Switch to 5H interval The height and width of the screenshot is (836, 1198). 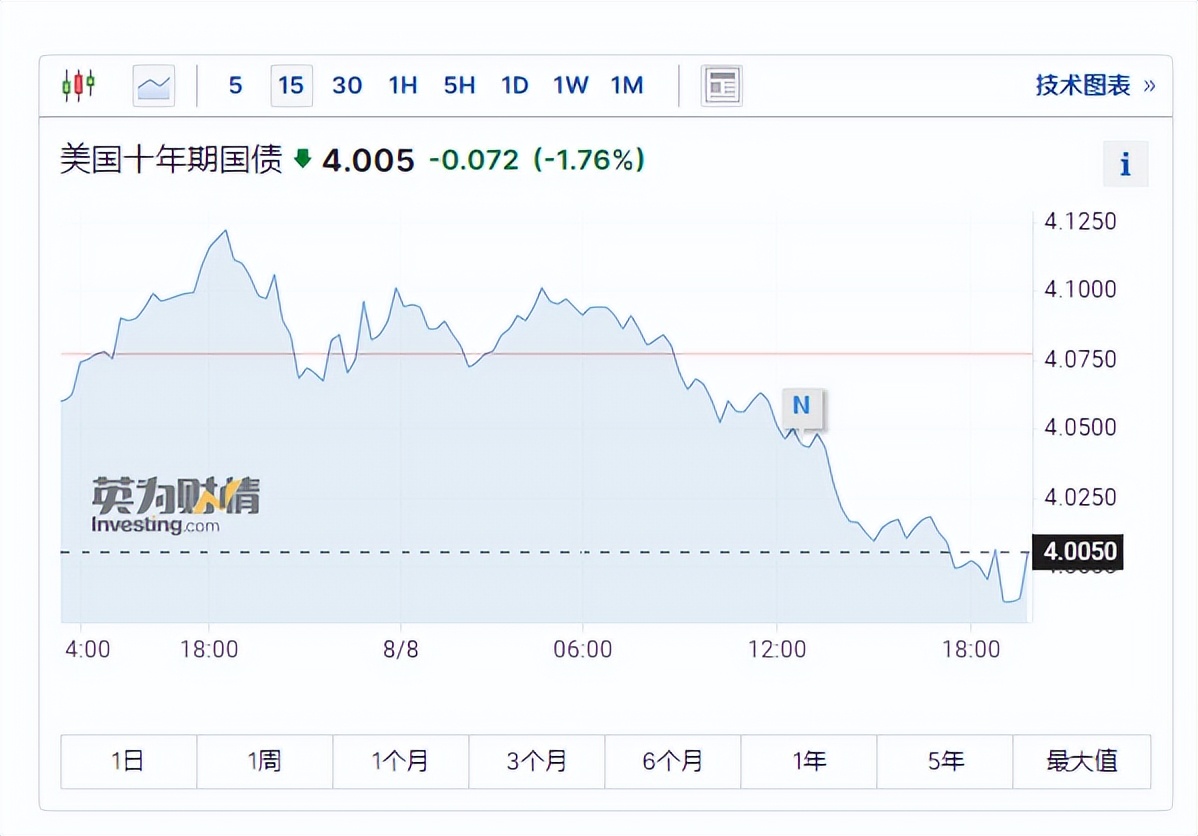pos(459,86)
